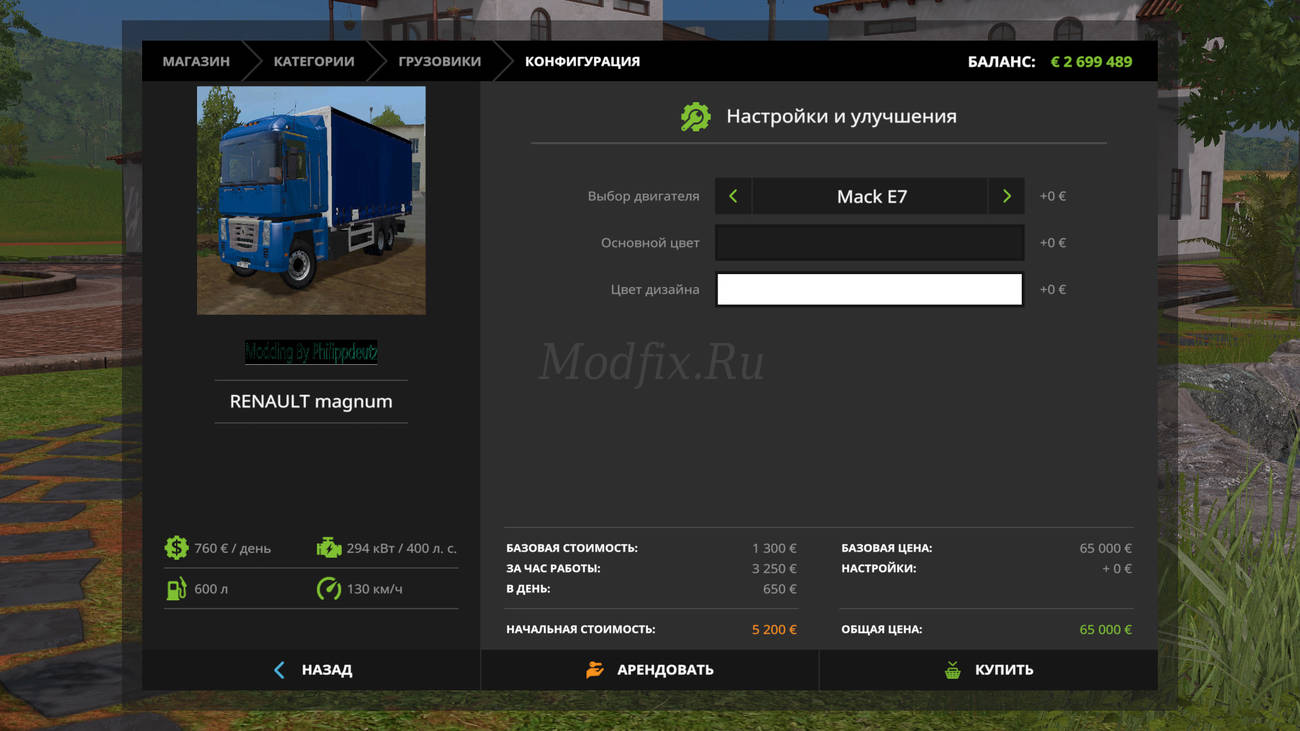Image resolution: width=1300 pixels, height=731 pixels.
Task: Click the 294 кВт / 400 л. с. value
Action: point(401,548)
